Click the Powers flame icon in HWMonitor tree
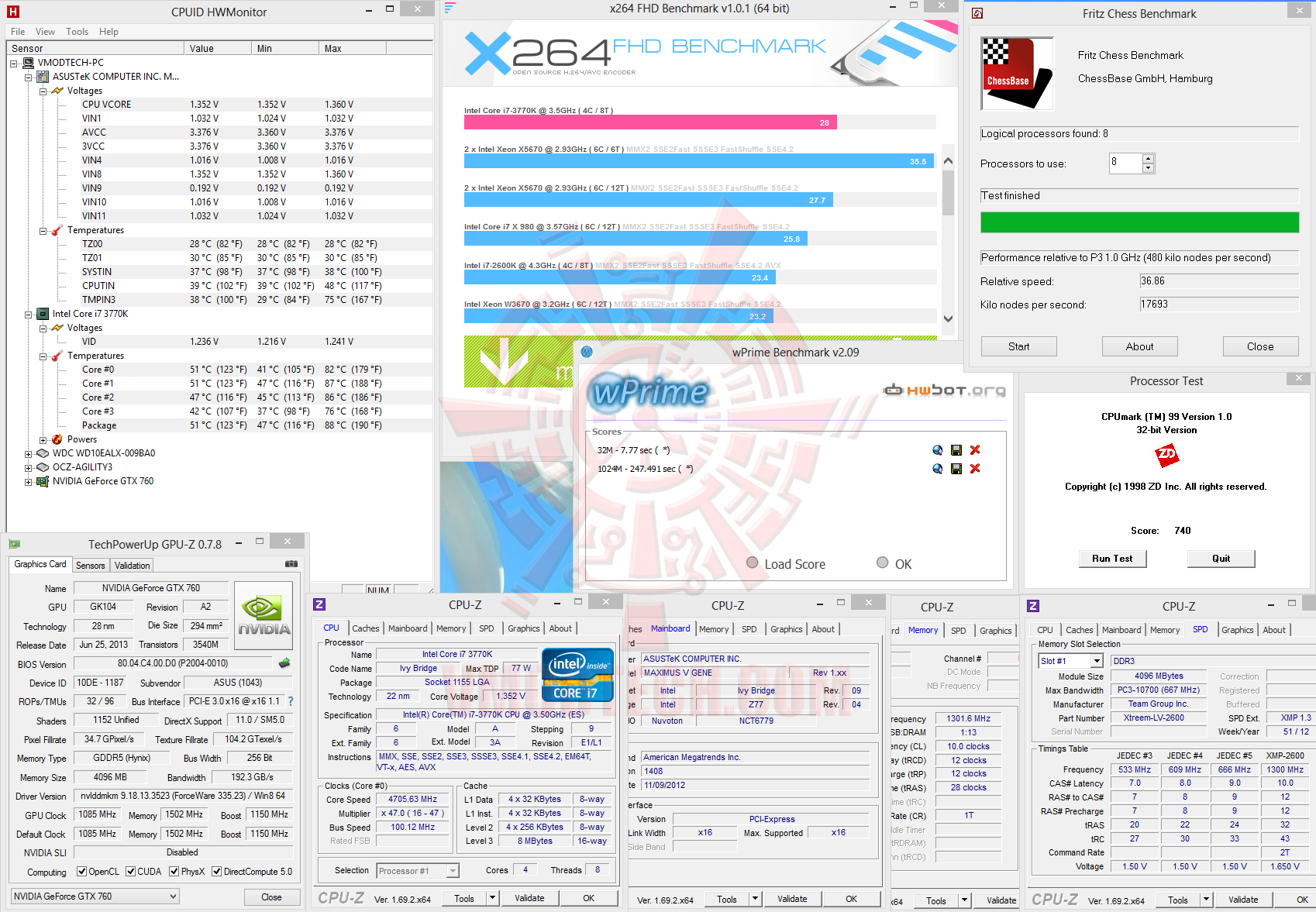 click(x=57, y=439)
